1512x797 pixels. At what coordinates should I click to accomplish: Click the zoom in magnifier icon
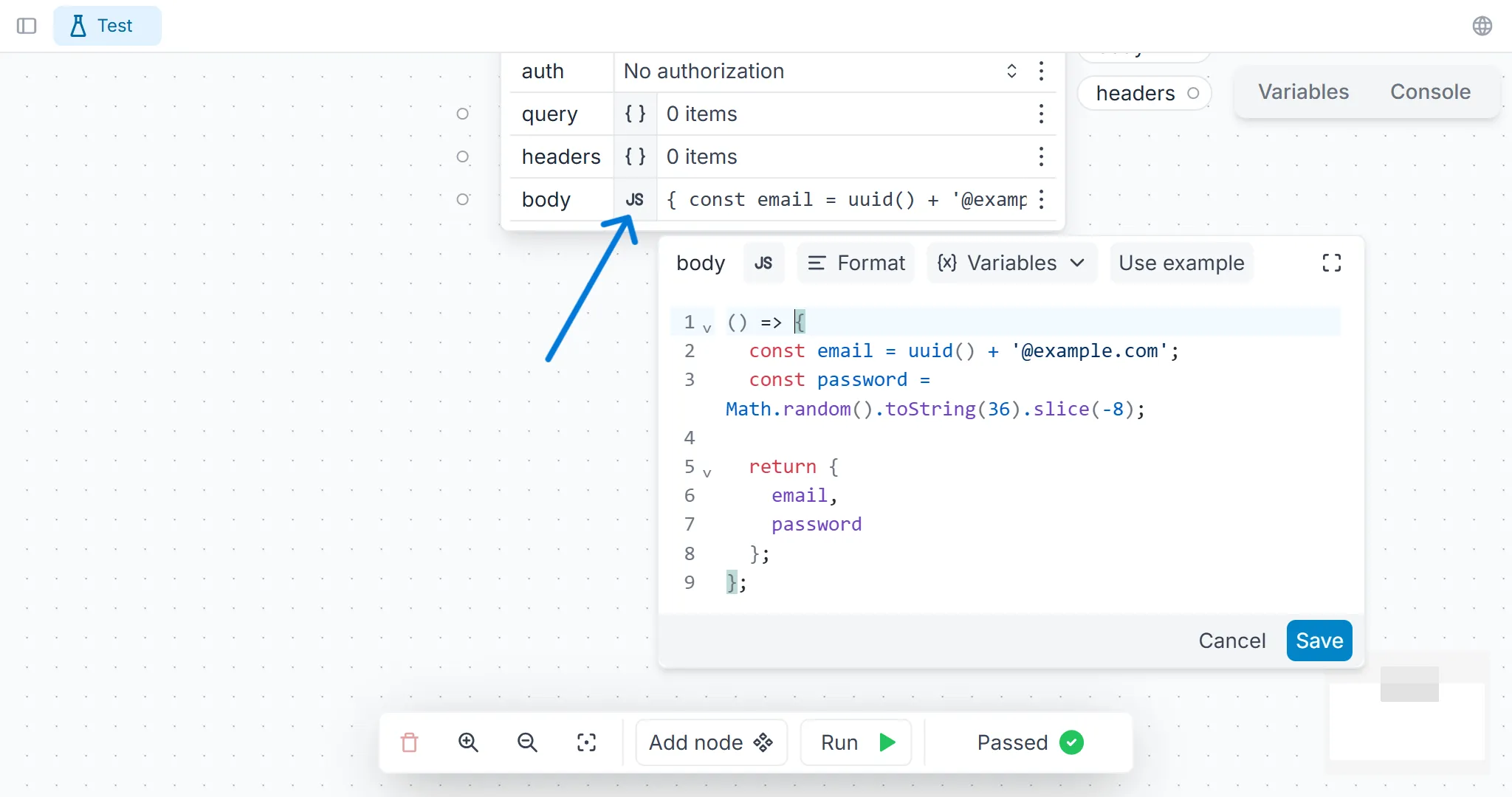(467, 743)
